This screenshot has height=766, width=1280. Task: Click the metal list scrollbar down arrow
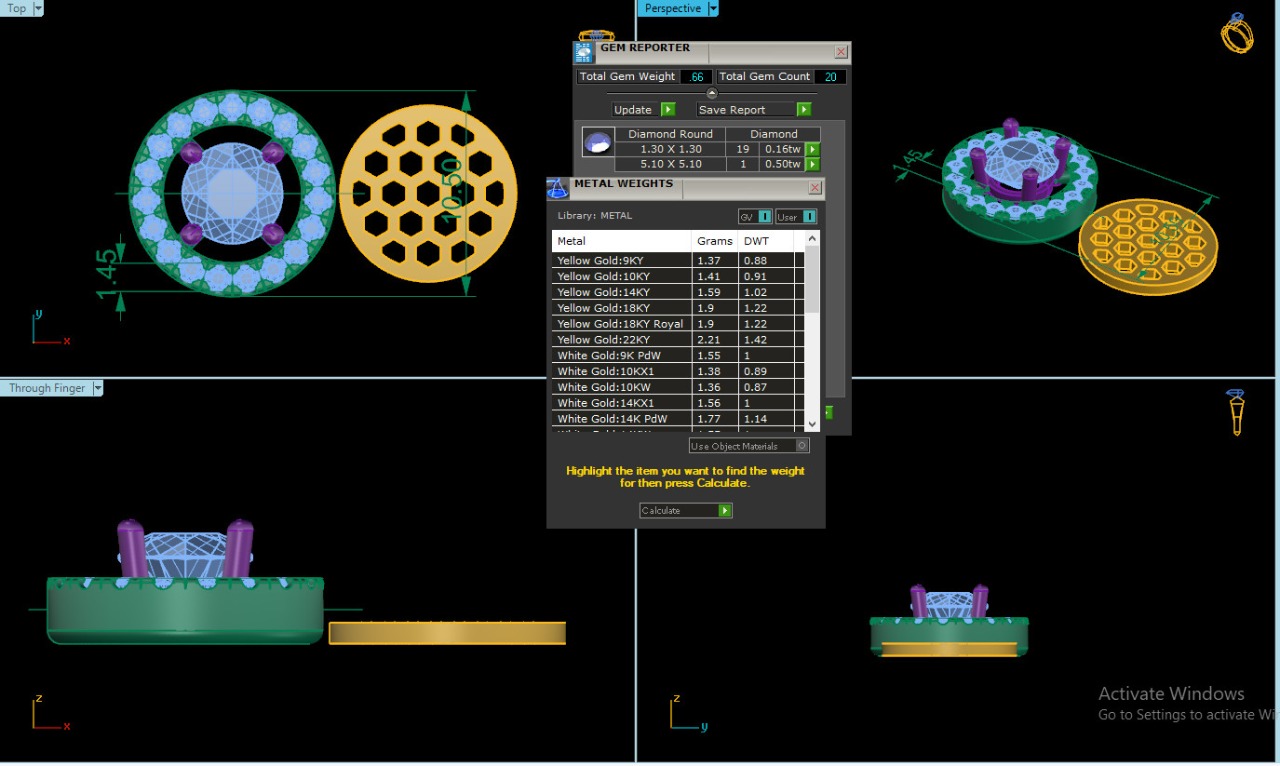click(x=812, y=424)
